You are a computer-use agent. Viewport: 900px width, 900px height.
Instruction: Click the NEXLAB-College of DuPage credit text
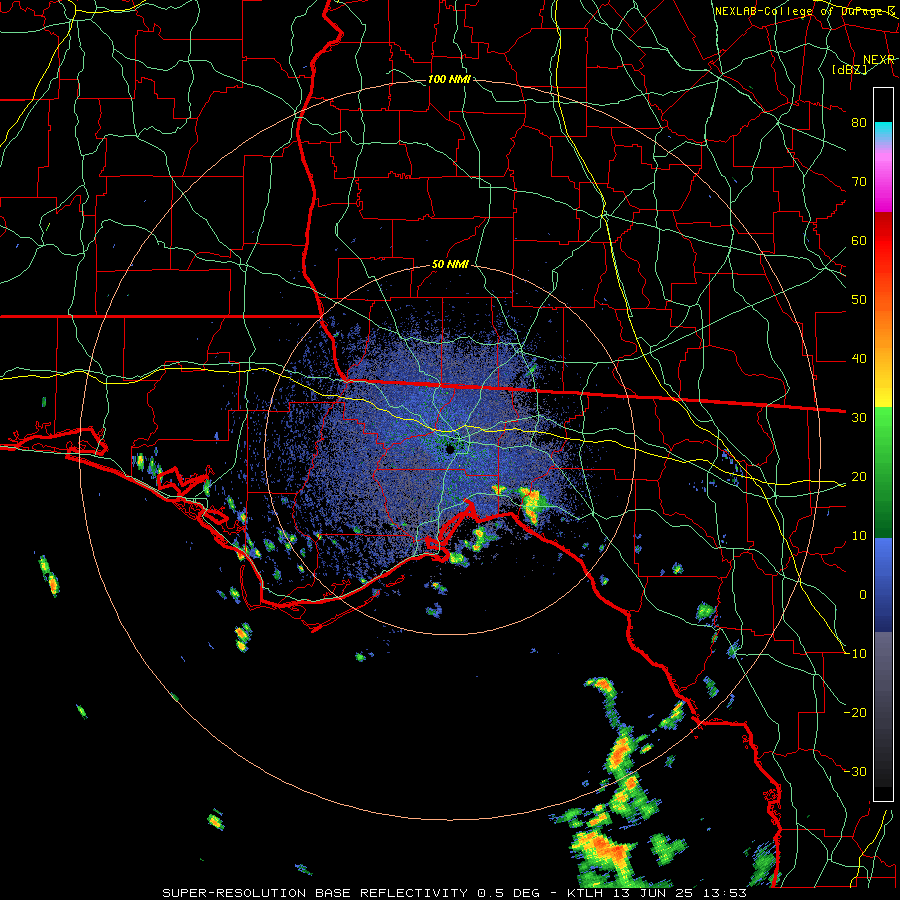pyautogui.click(x=805, y=11)
